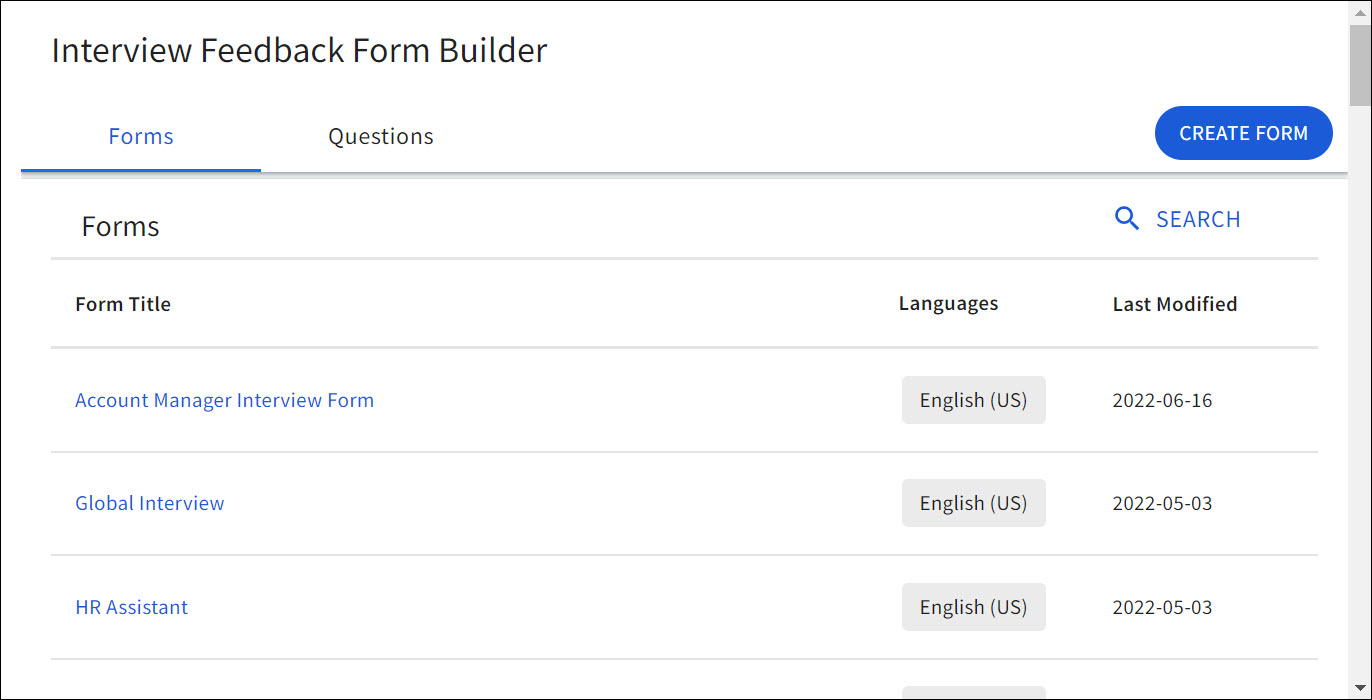Viewport: 1372px width, 700px height.
Task: Select the Forms tab
Action: coord(140,136)
